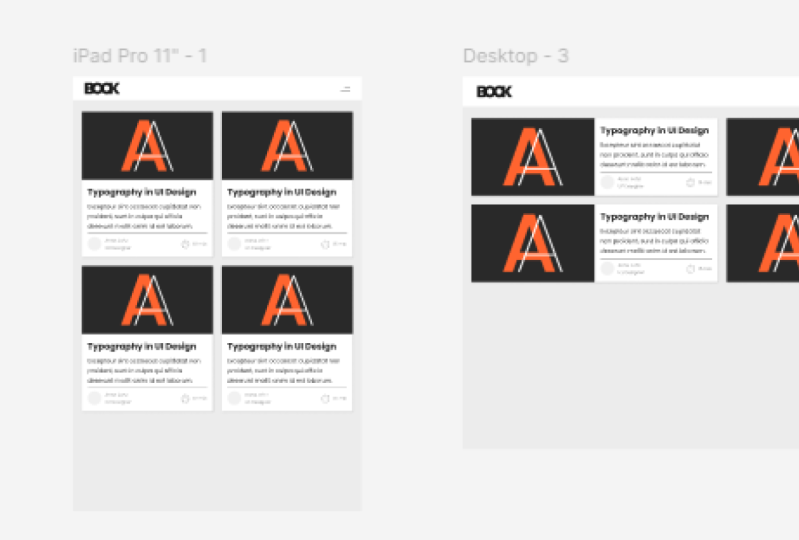Viewport: 799px width, 540px height.
Task: Click the clock icon in Desktop second row card
Action: pos(690,269)
